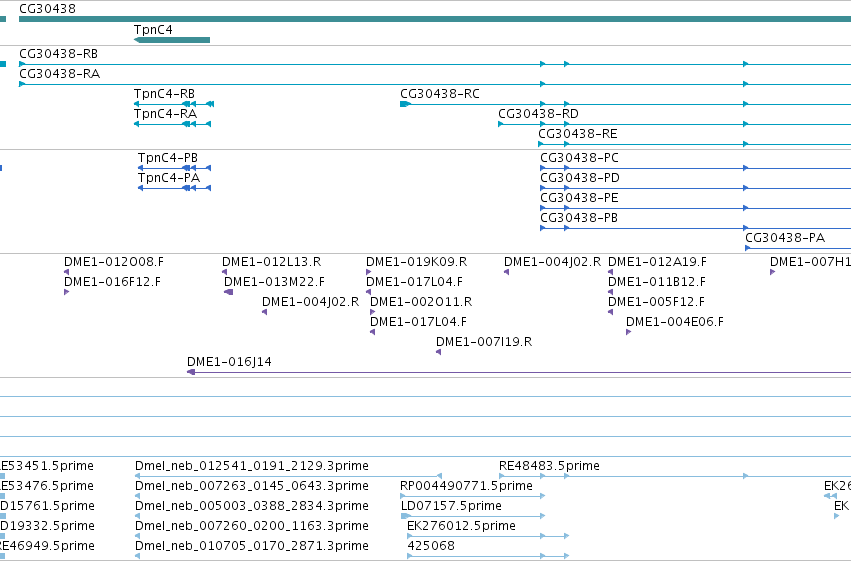
Task: Open EST Dmel_neb_005003_0388_2834.3prime
Action: coord(137,517)
